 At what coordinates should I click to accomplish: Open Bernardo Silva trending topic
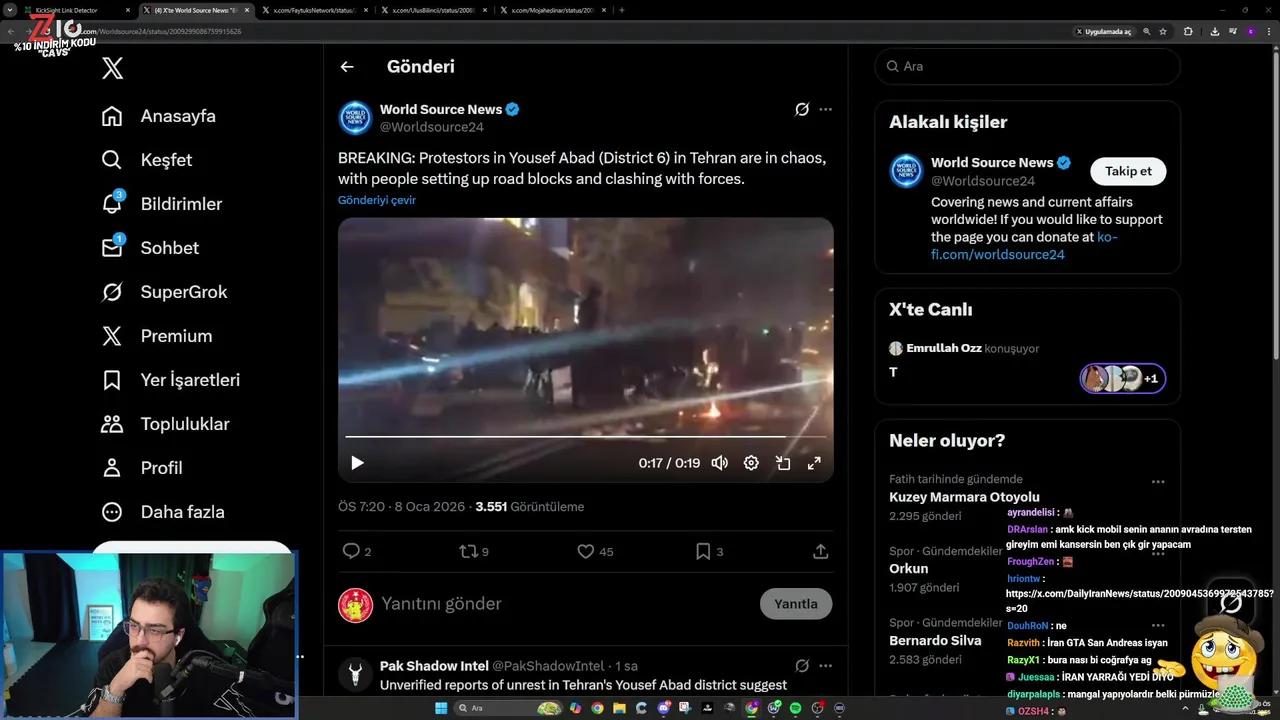[935, 641]
